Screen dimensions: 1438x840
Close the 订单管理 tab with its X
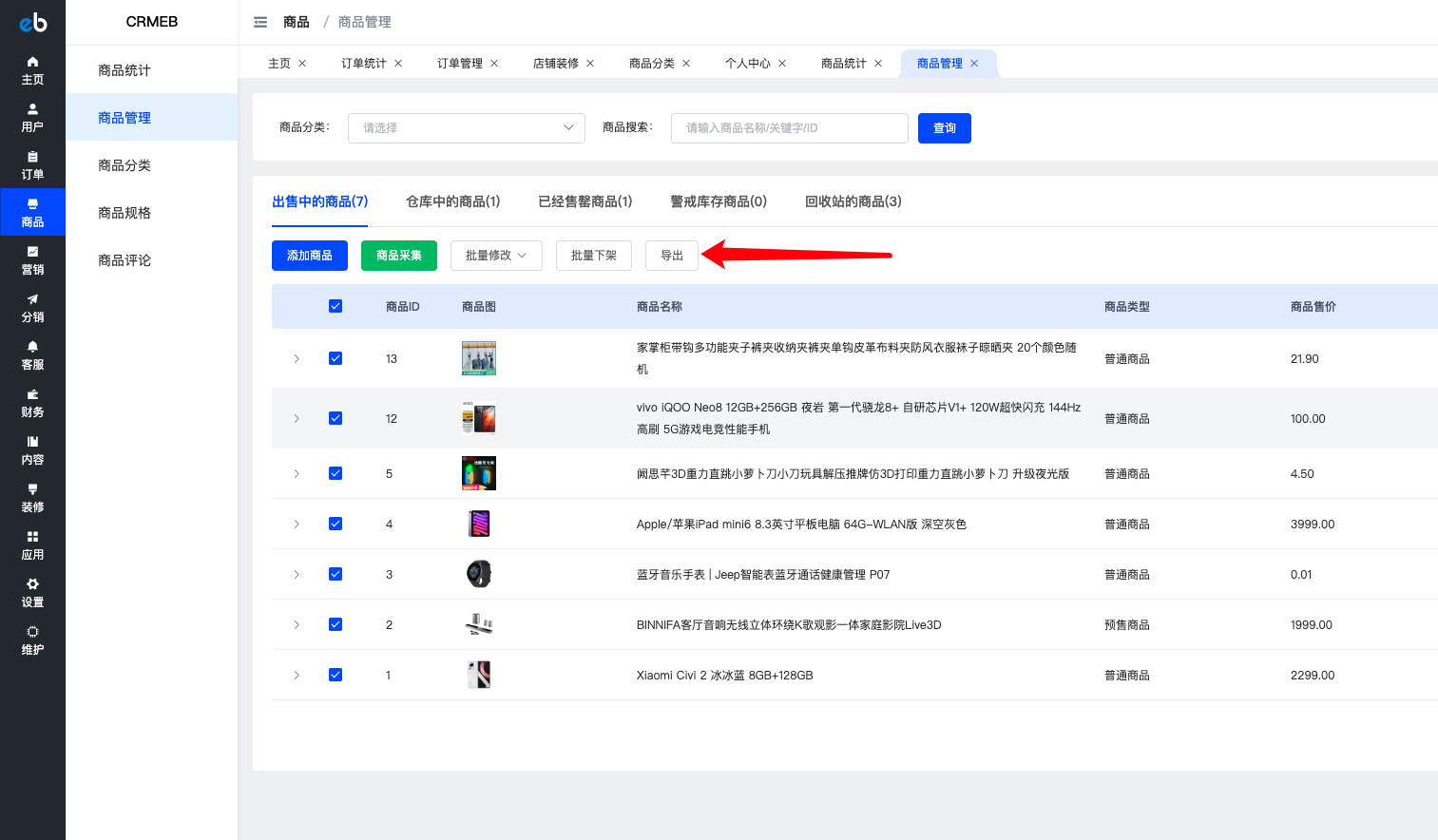click(x=494, y=64)
